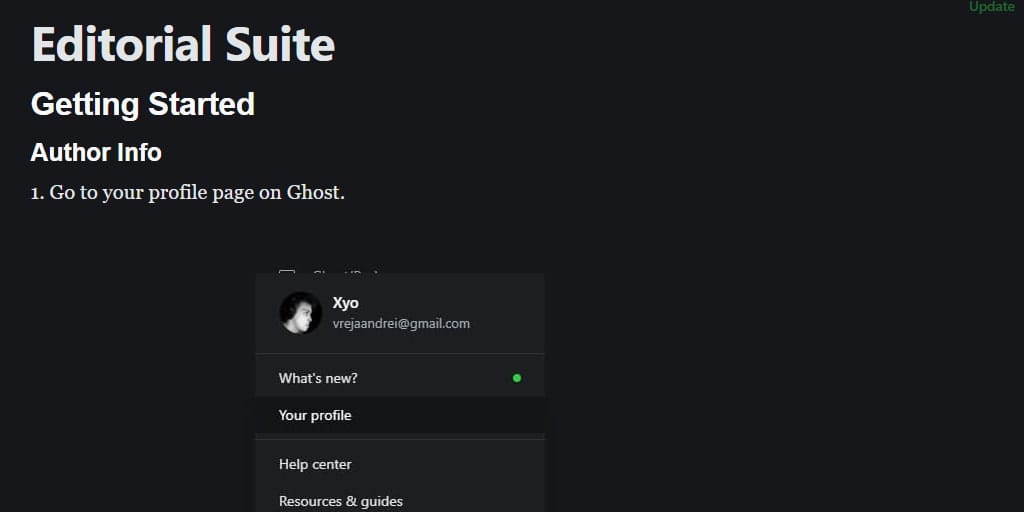1024x512 pixels.
Task: Click the divider below What's new section
Action: 400,440
